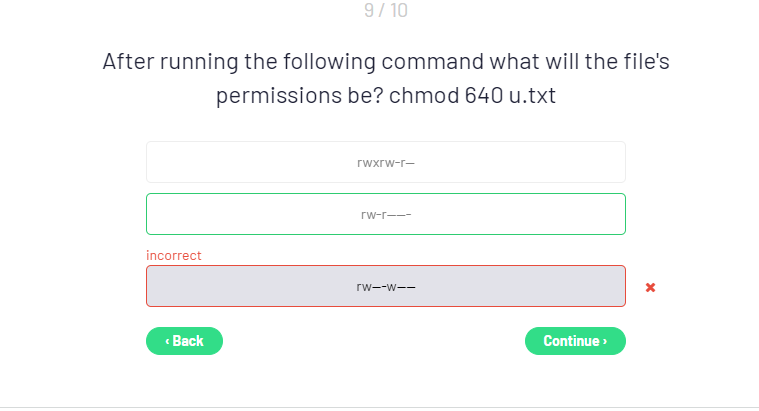
Task: Pick the red highlighted rw--w---- answer
Action: click(x=385, y=286)
